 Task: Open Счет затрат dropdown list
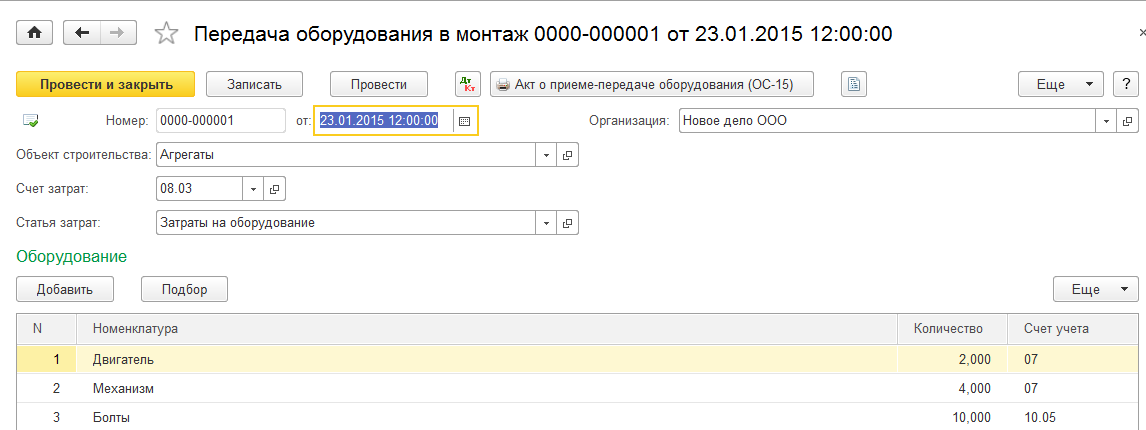[253, 187]
